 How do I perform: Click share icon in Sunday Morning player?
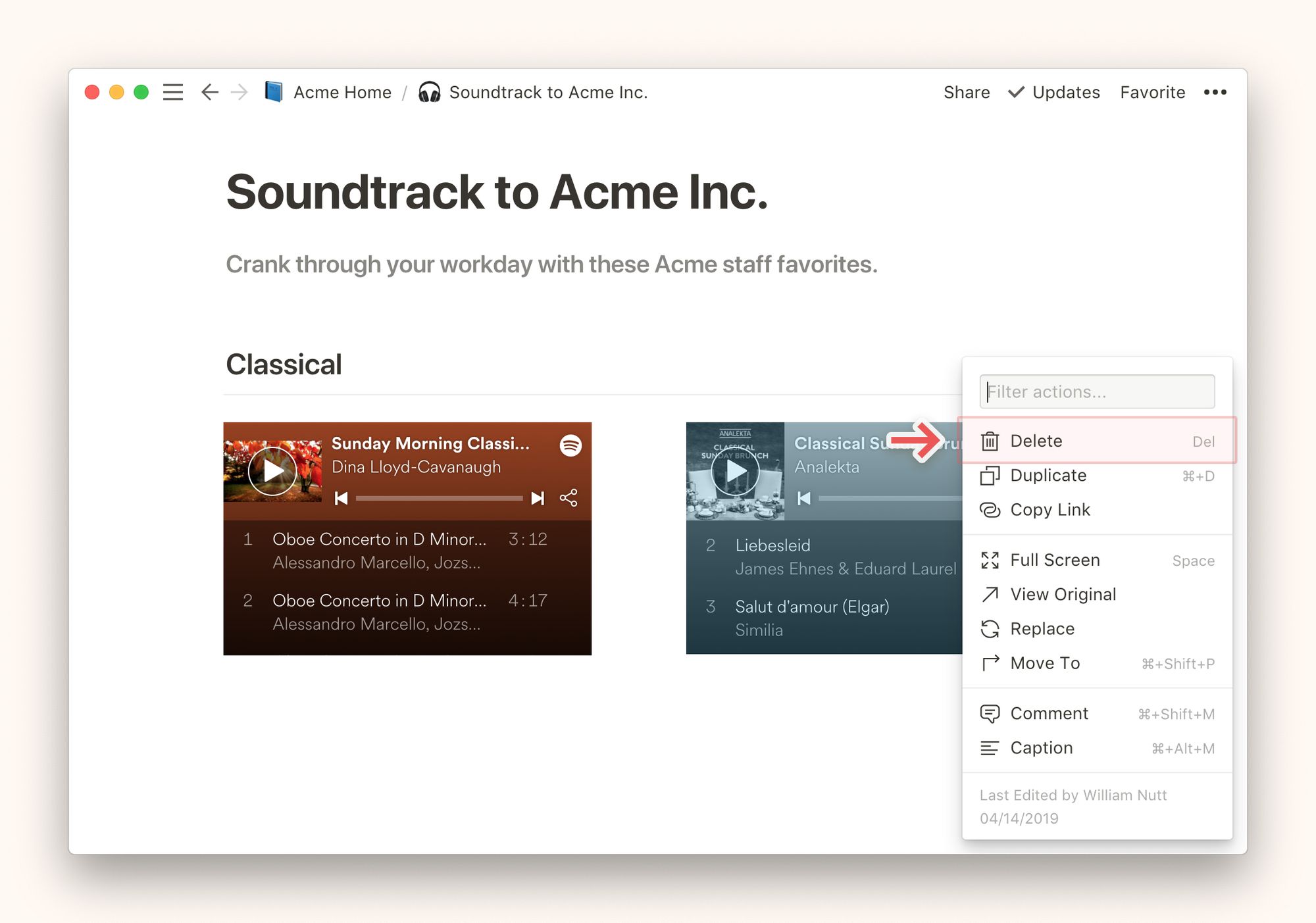tap(569, 498)
